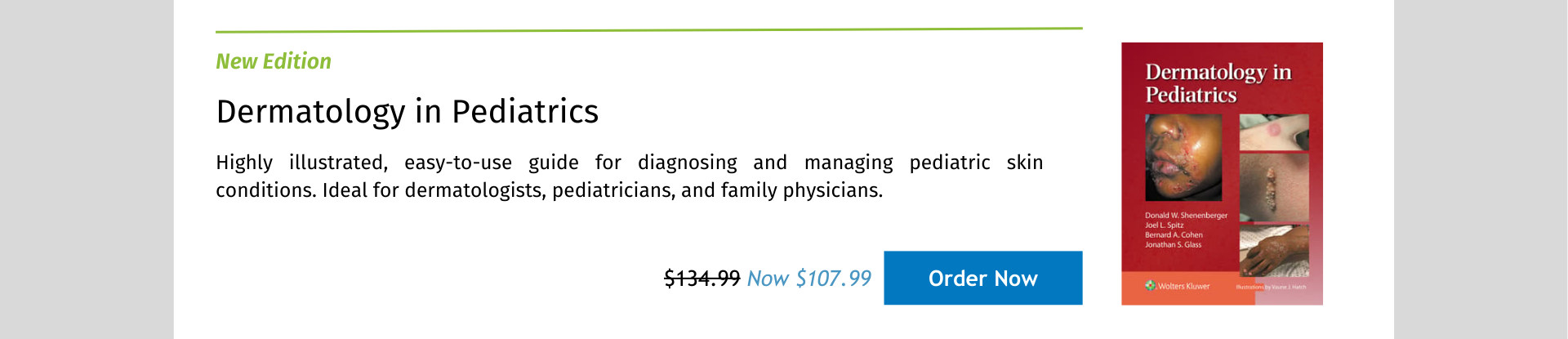Click the green divider line above New Edition
Viewport: 1568px width, 339px height.
(x=649, y=30)
